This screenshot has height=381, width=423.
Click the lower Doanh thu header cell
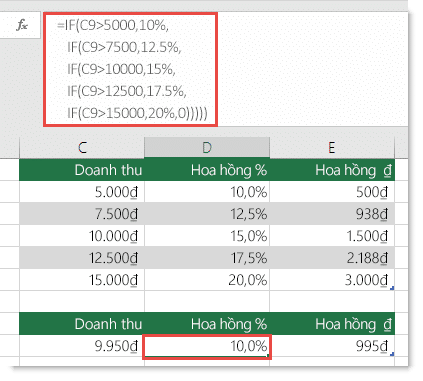(x=82, y=324)
